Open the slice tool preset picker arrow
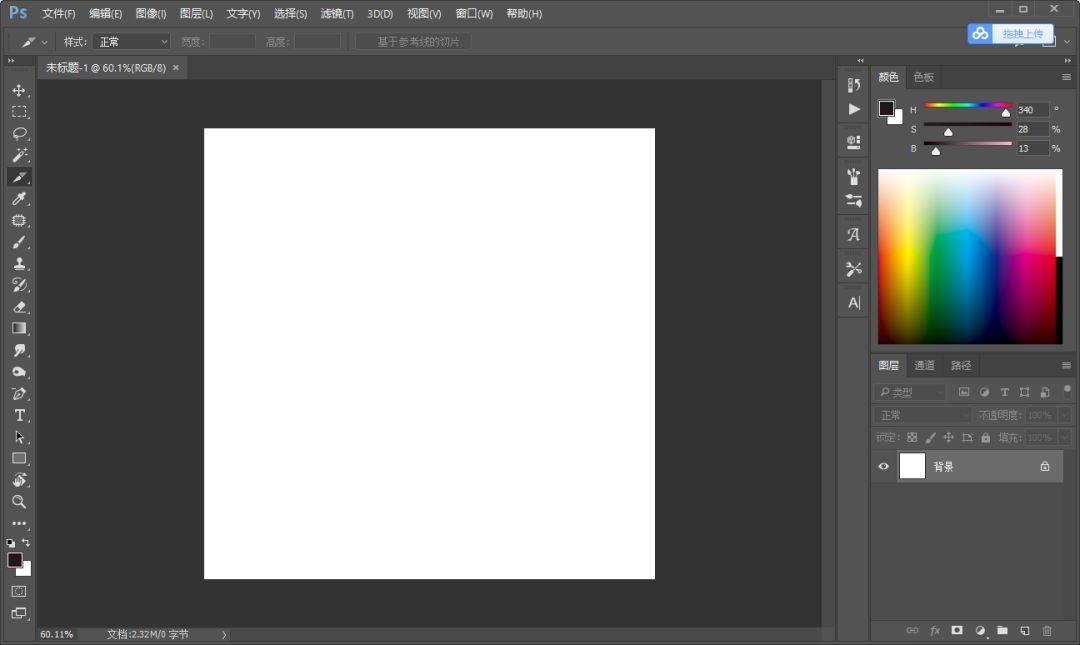Image resolution: width=1080 pixels, height=645 pixels. (x=45, y=42)
